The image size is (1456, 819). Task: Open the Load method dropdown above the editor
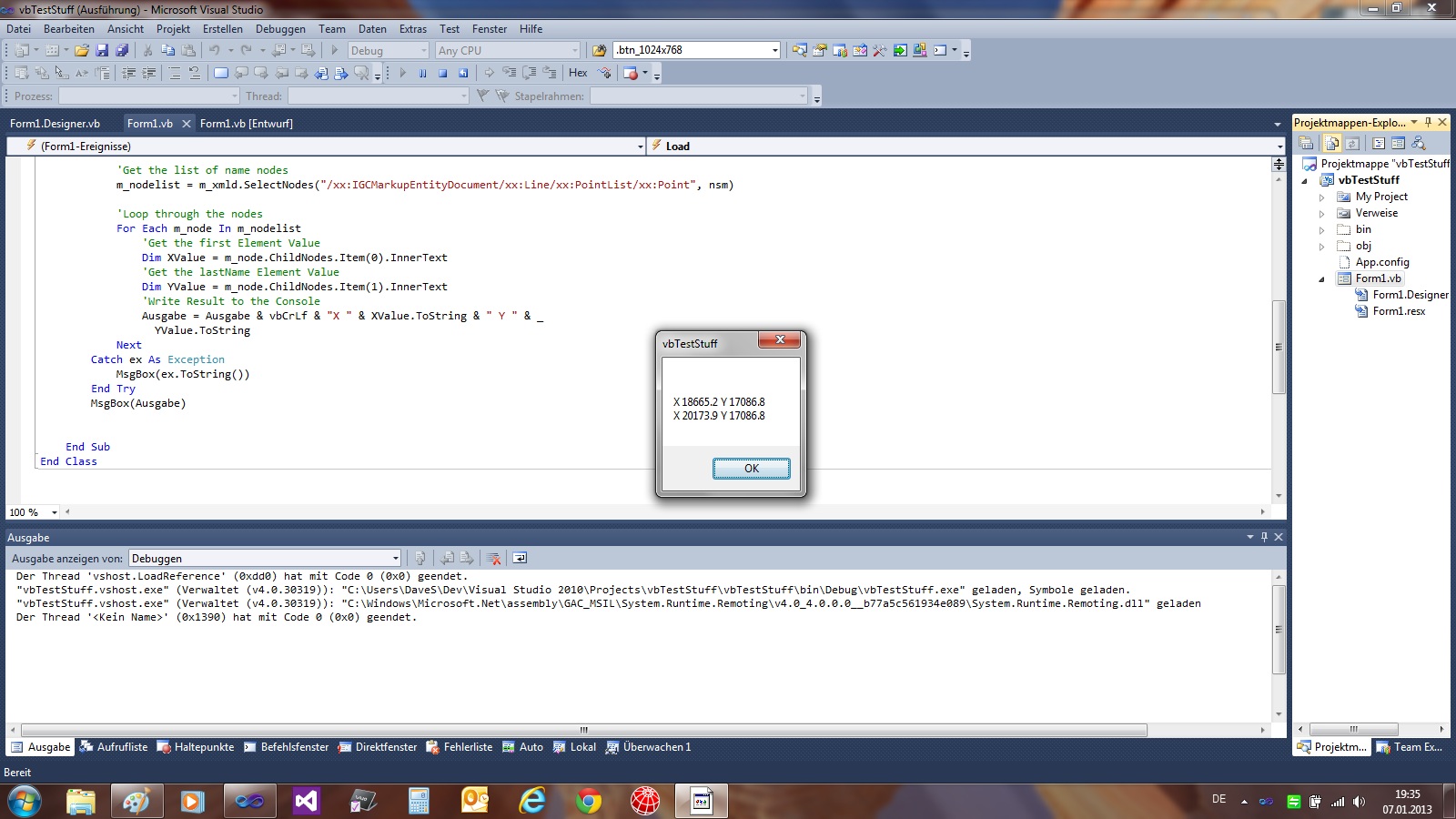tap(1279, 146)
